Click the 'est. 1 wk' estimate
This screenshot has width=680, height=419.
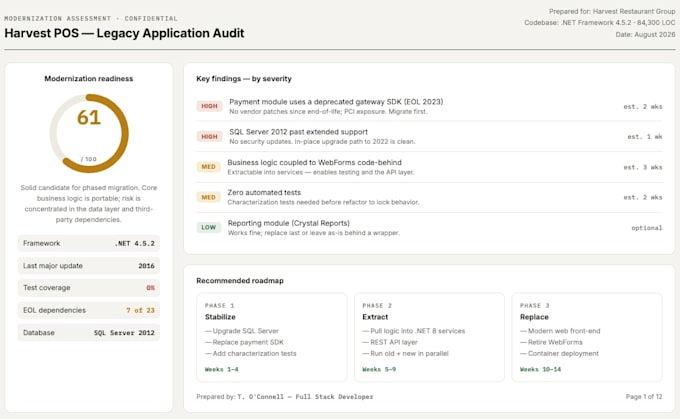click(x=645, y=137)
